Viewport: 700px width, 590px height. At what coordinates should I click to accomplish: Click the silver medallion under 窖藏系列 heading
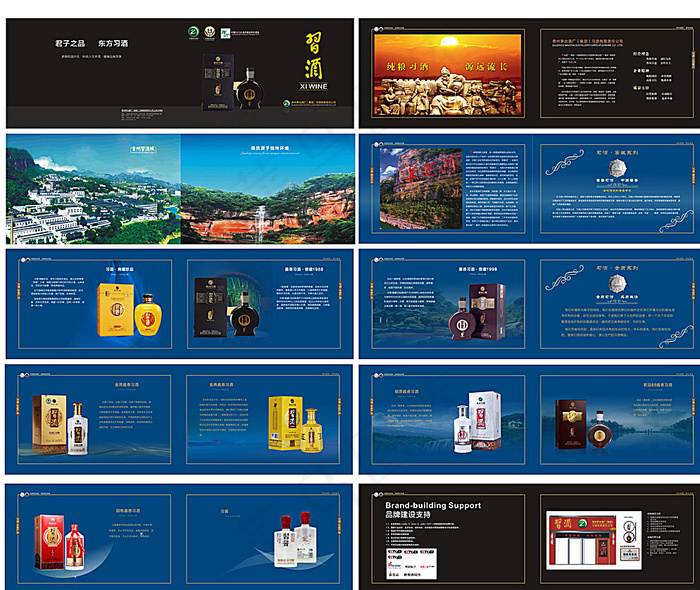617,168
